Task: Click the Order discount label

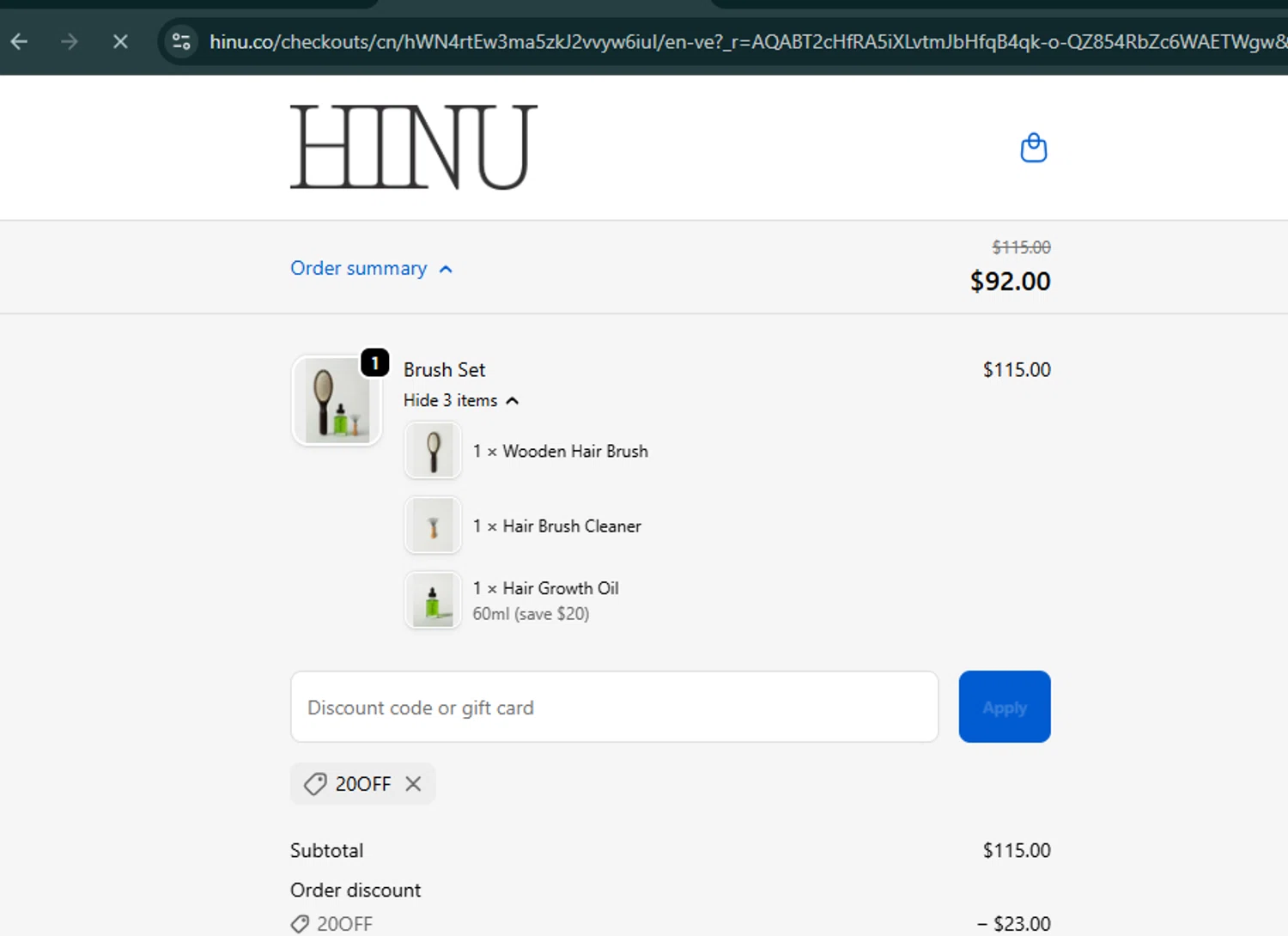Action: point(355,890)
